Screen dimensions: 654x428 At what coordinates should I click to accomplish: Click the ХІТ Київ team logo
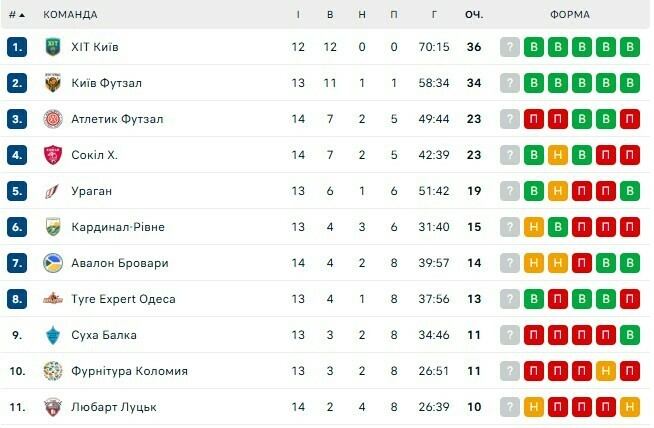click(x=53, y=47)
